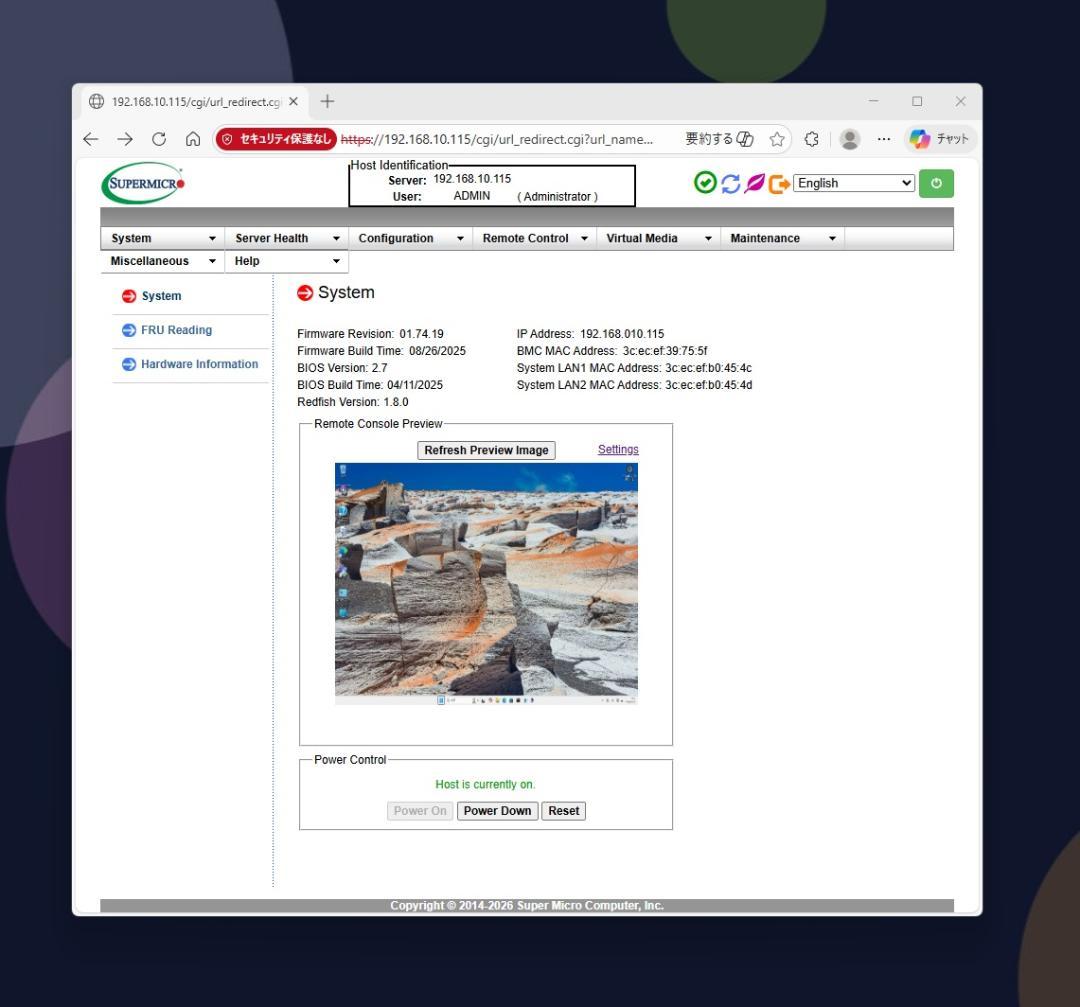Select Hardware Information in the sidebar
Image resolution: width=1080 pixels, height=1007 pixels.
click(198, 364)
